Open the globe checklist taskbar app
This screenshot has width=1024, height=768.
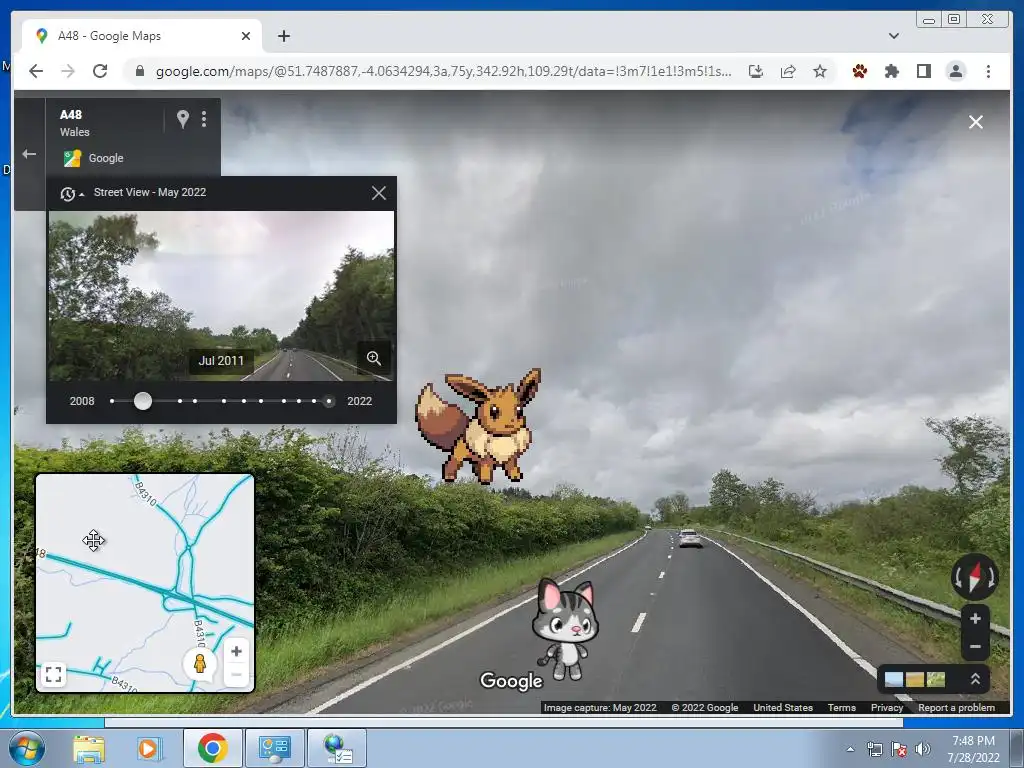point(337,748)
